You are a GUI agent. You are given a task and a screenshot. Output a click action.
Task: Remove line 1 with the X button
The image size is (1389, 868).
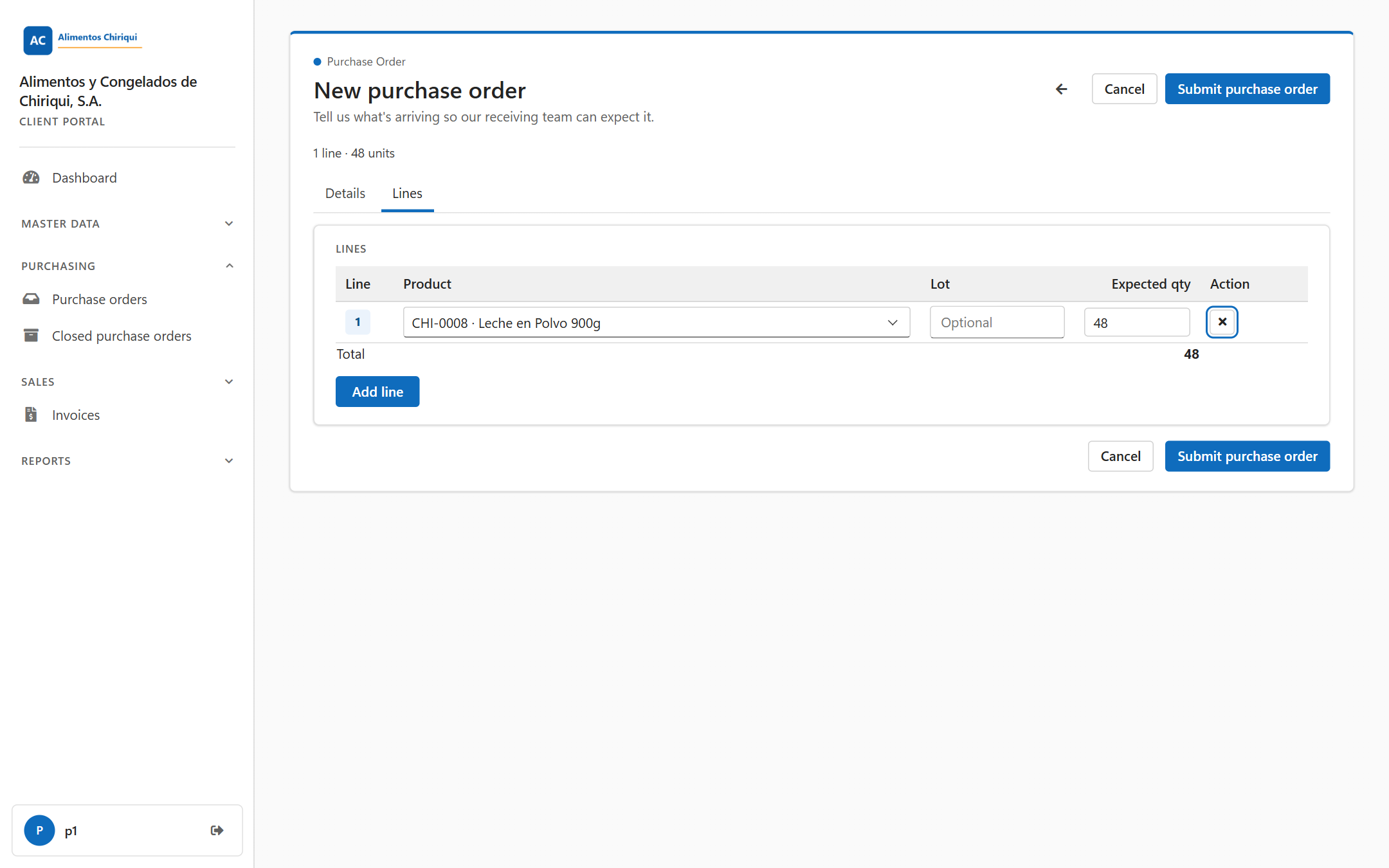(x=1222, y=321)
